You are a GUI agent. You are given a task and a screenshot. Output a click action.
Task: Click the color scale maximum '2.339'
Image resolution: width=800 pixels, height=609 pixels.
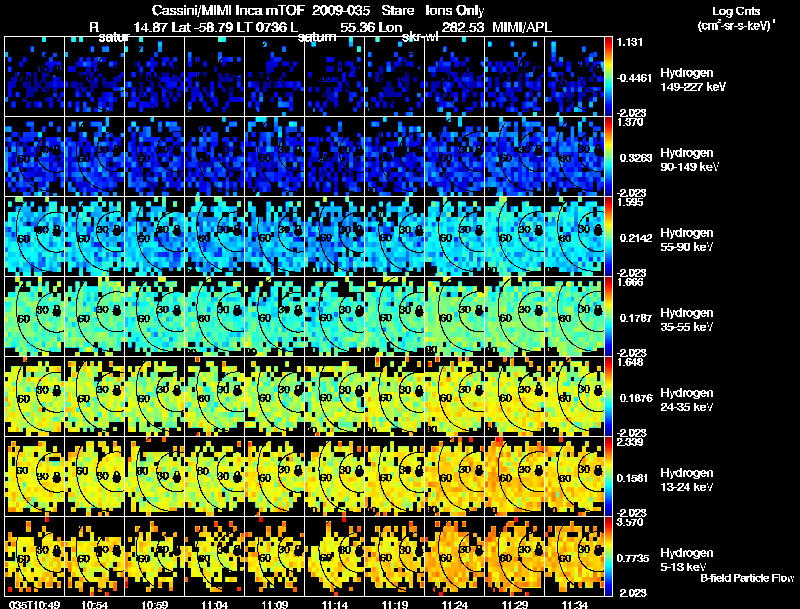tap(630, 442)
